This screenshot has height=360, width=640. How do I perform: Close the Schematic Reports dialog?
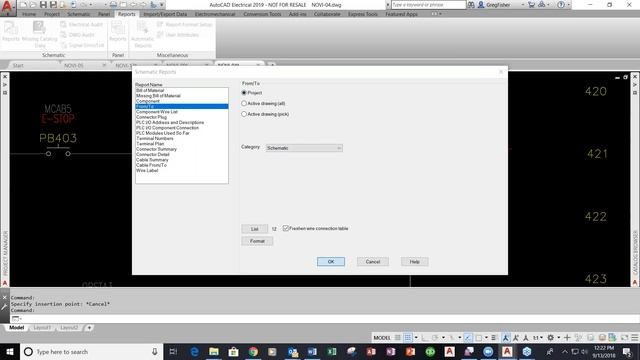(501, 72)
